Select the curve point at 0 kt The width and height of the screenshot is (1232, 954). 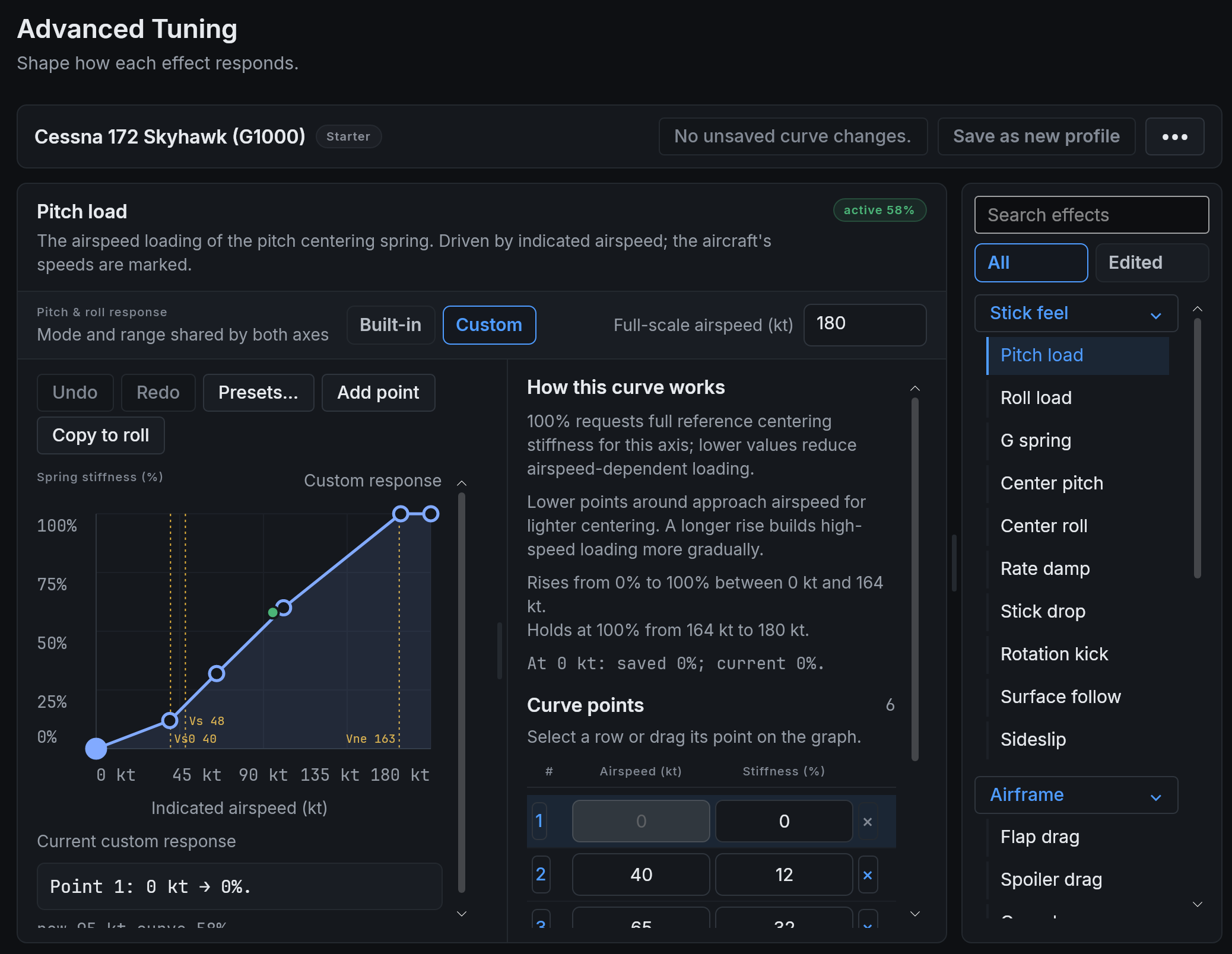point(96,749)
